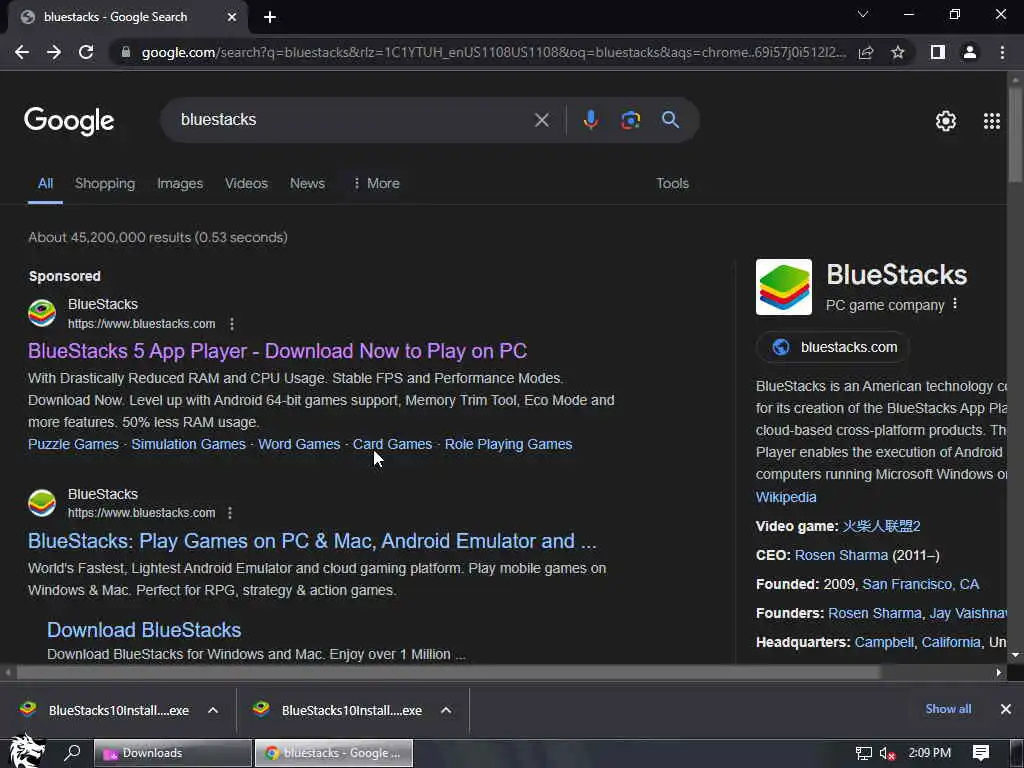Expand second BlueStacks10Install download options

pyautogui.click(x=446, y=710)
